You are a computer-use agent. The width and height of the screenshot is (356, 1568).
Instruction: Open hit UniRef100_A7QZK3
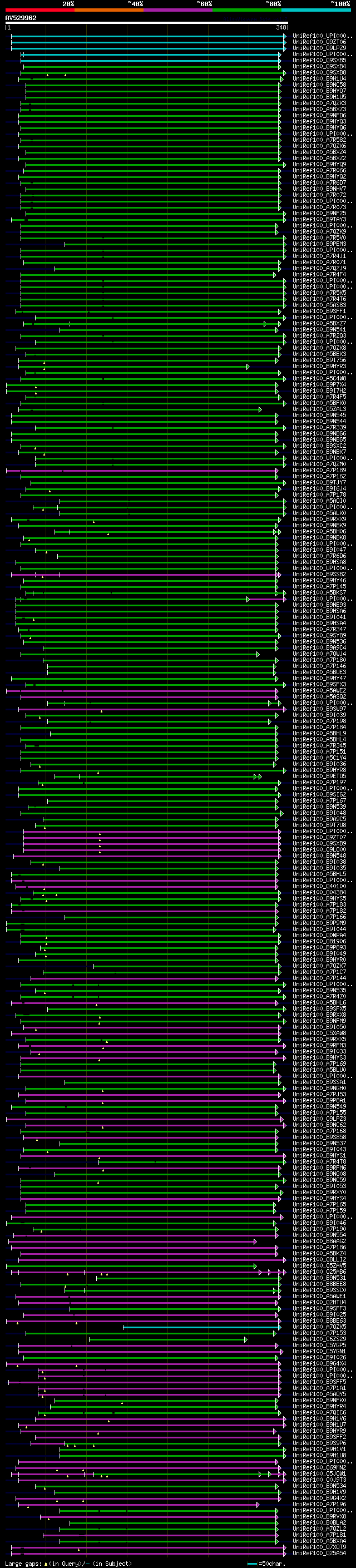[319, 103]
